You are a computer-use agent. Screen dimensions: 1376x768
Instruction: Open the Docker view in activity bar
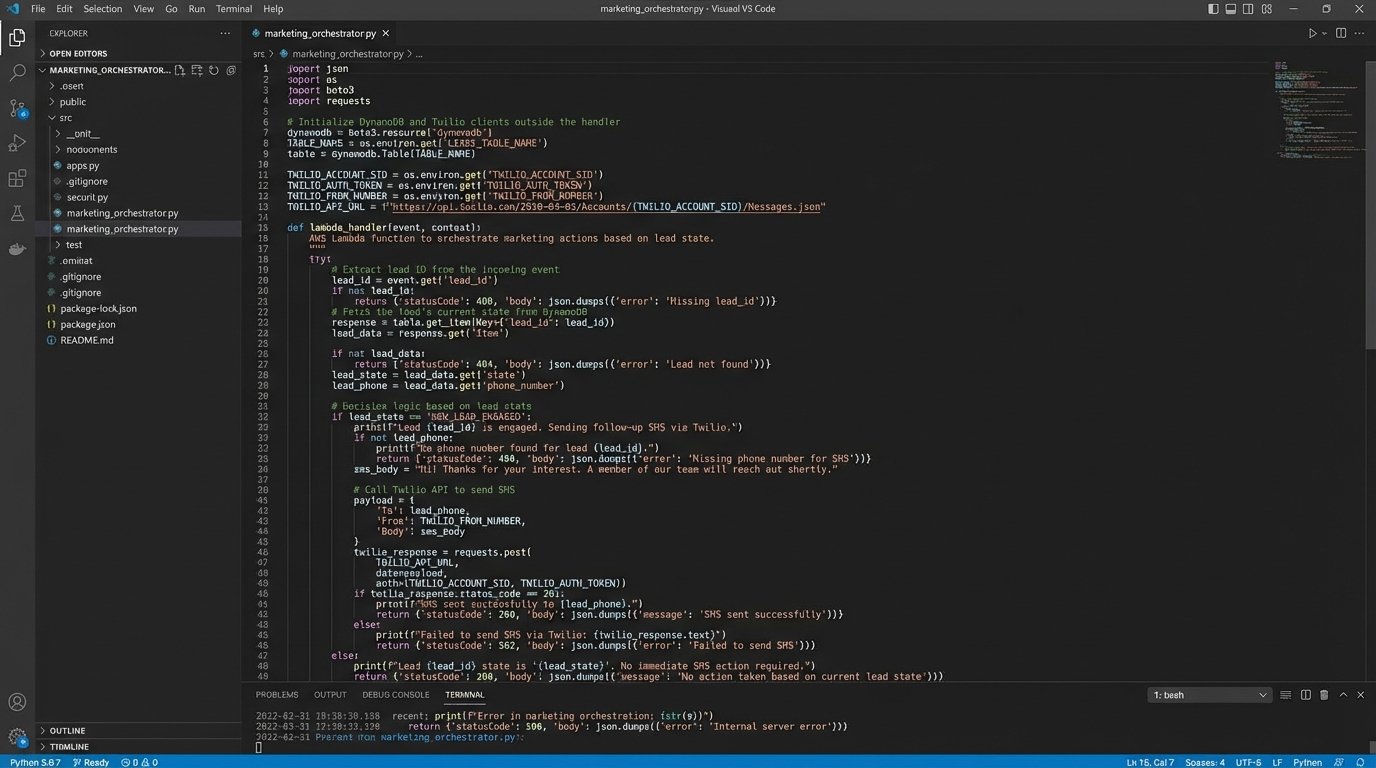click(x=17, y=249)
